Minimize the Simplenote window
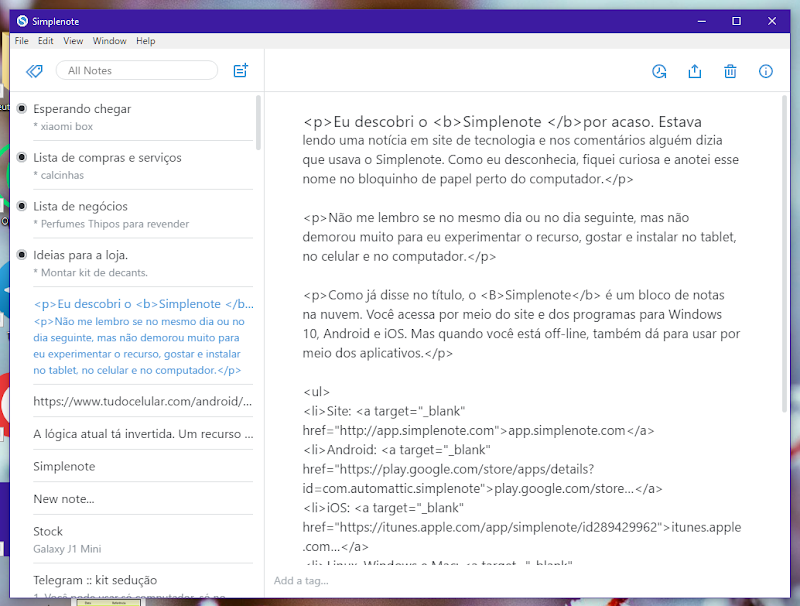 click(x=702, y=21)
